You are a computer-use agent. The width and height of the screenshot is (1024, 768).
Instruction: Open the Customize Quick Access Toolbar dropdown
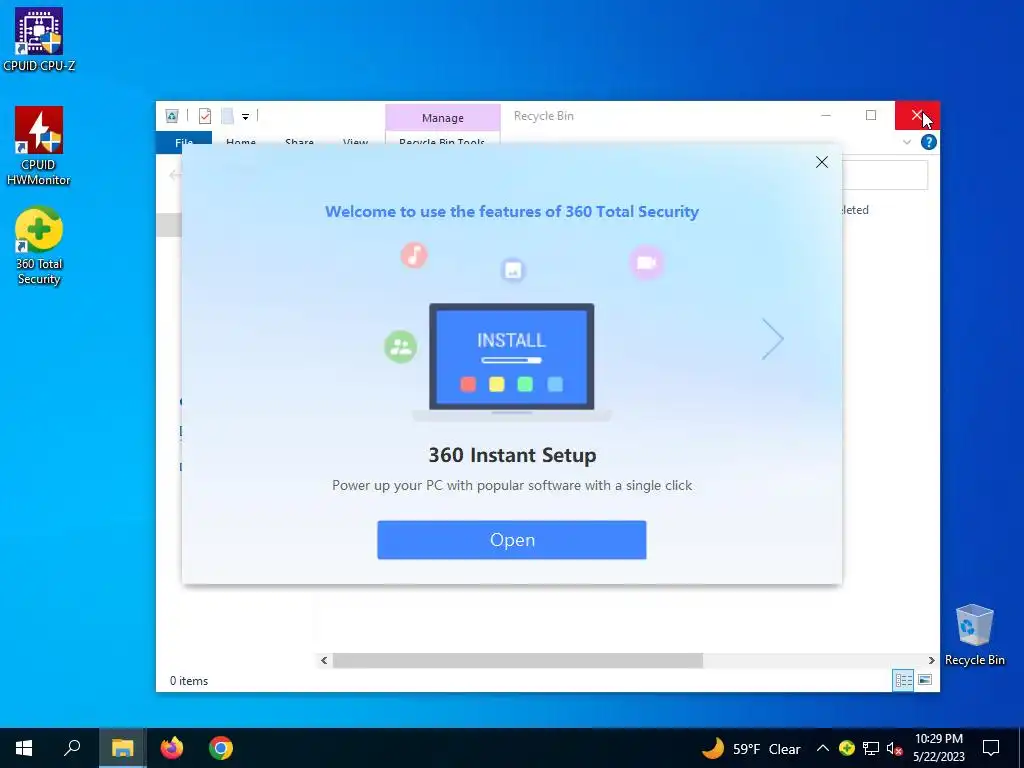(x=246, y=117)
